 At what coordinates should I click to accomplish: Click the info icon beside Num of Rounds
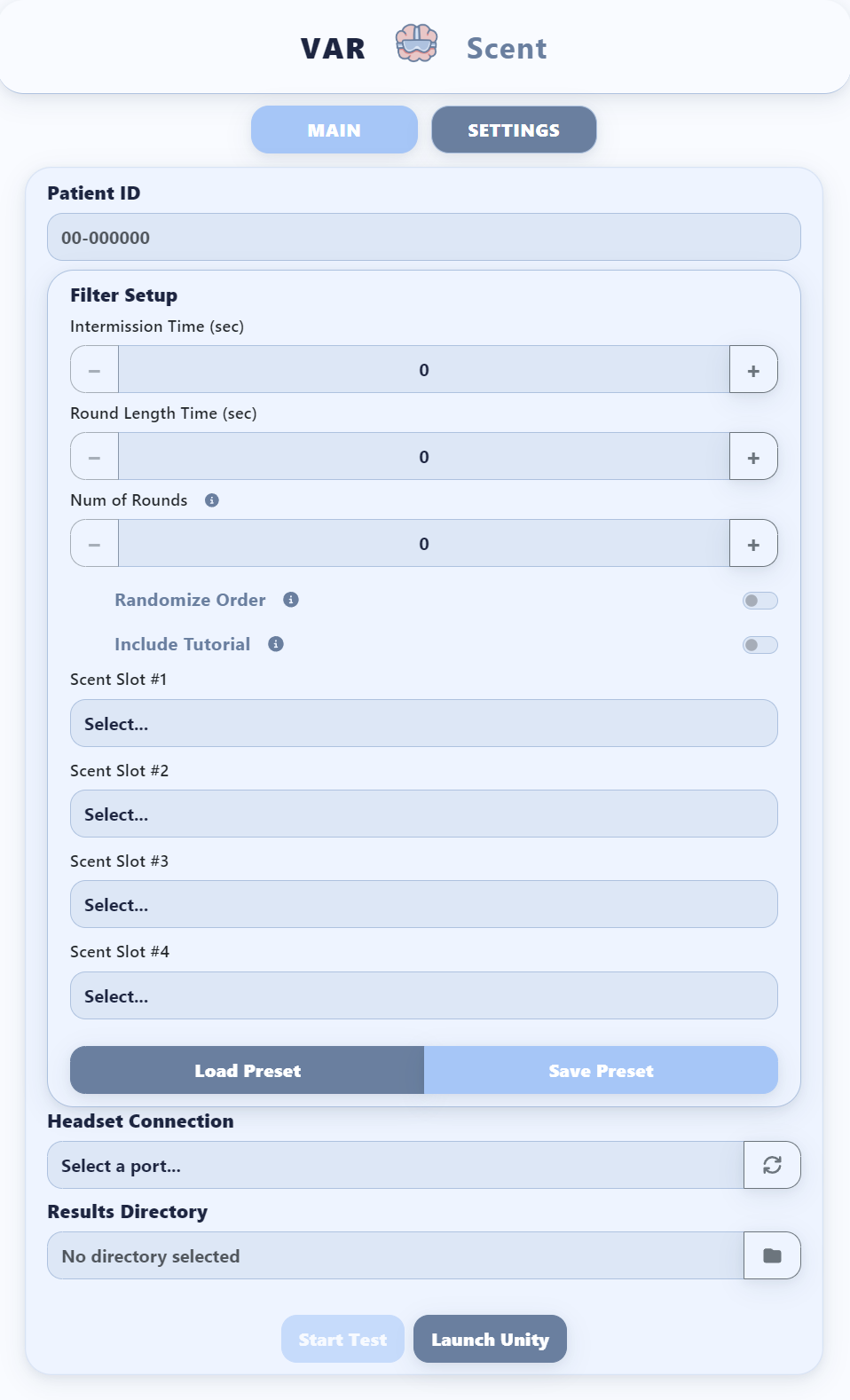coord(212,500)
